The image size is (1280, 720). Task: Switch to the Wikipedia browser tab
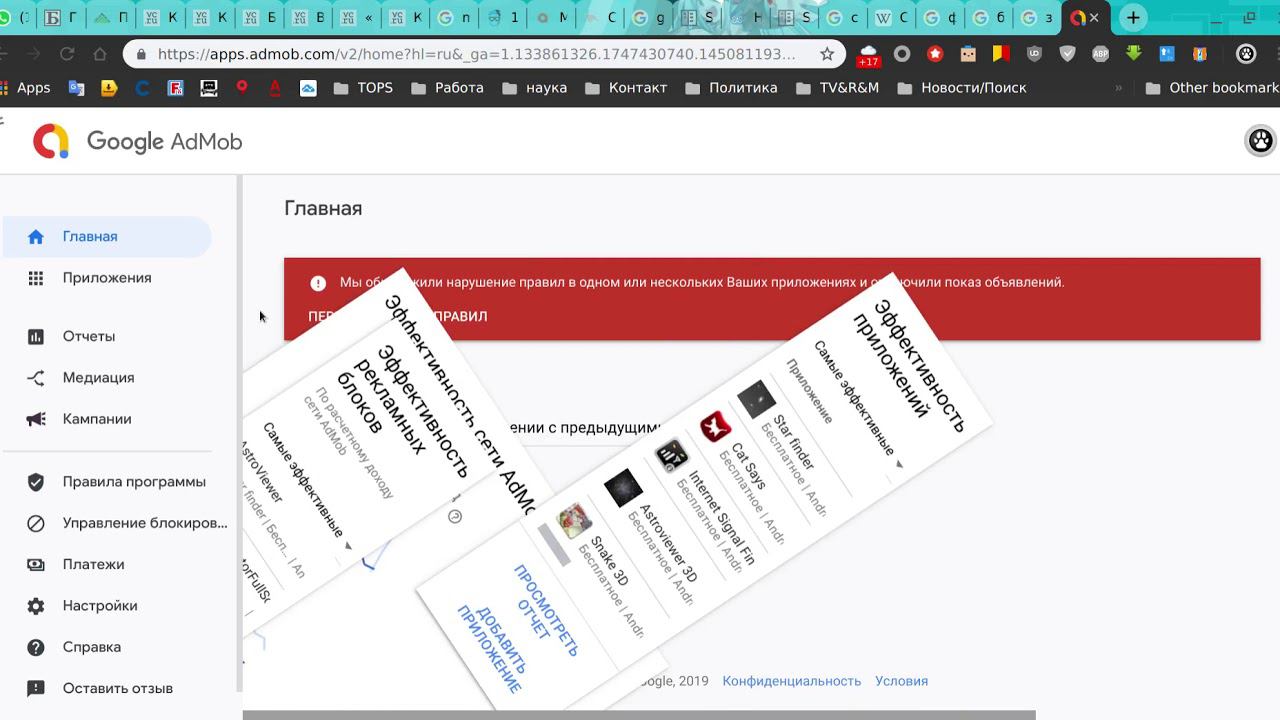click(893, 18)
